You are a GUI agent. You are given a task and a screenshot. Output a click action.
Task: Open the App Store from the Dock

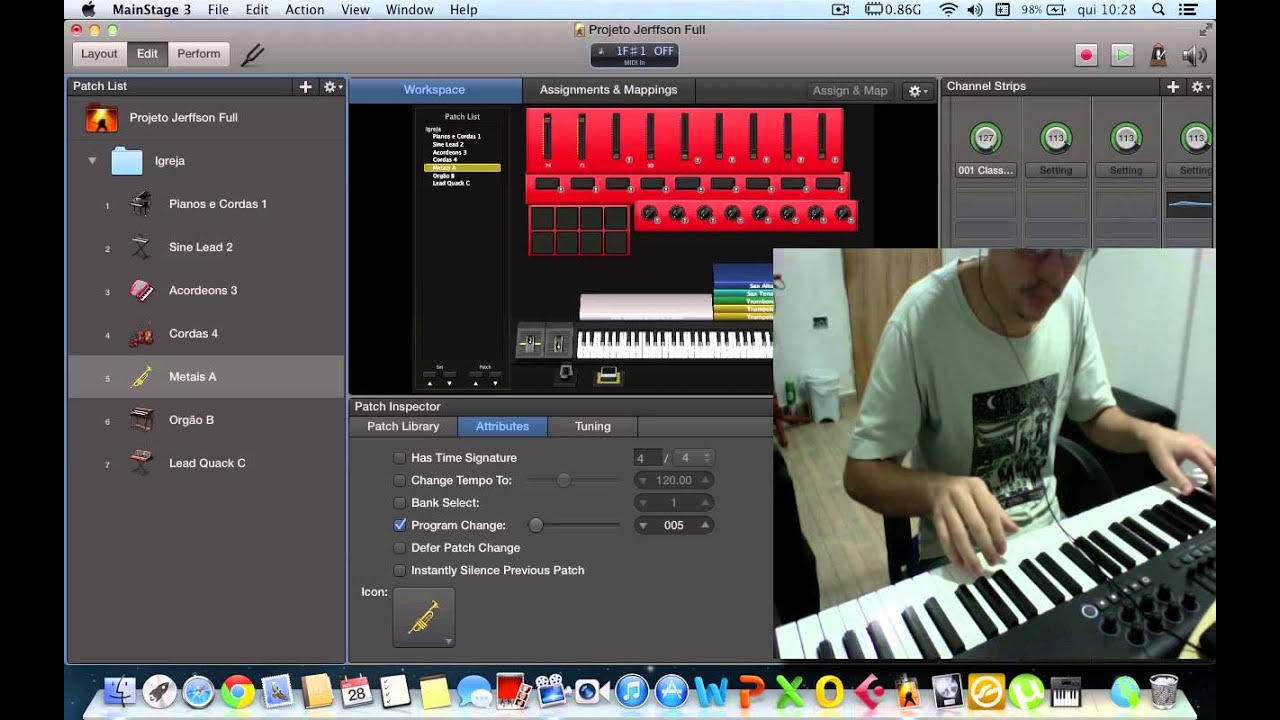pyautogui.click(x=672, y=691)
